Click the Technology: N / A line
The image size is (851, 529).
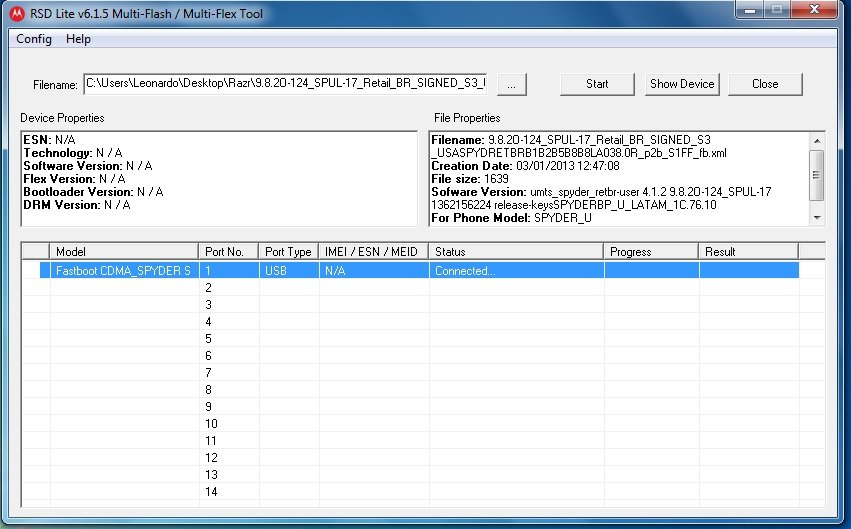pyautogui.click(x=73, y=153)
